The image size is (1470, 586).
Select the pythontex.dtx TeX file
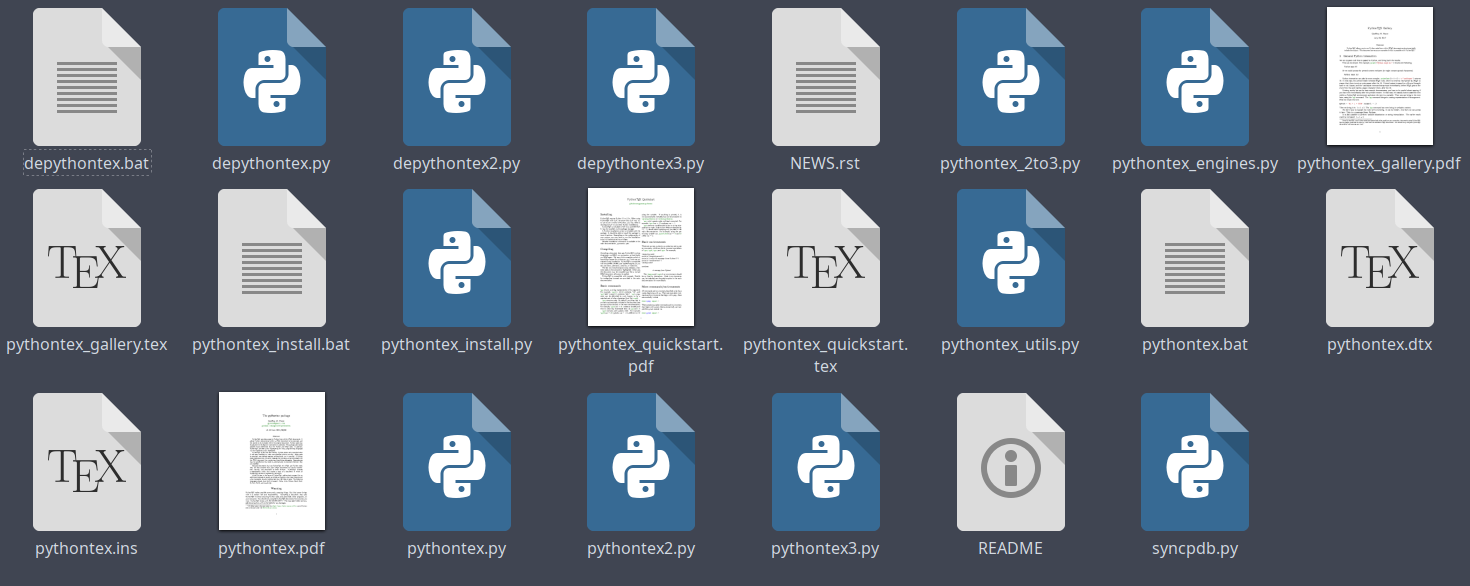[x=1379, y=259]
